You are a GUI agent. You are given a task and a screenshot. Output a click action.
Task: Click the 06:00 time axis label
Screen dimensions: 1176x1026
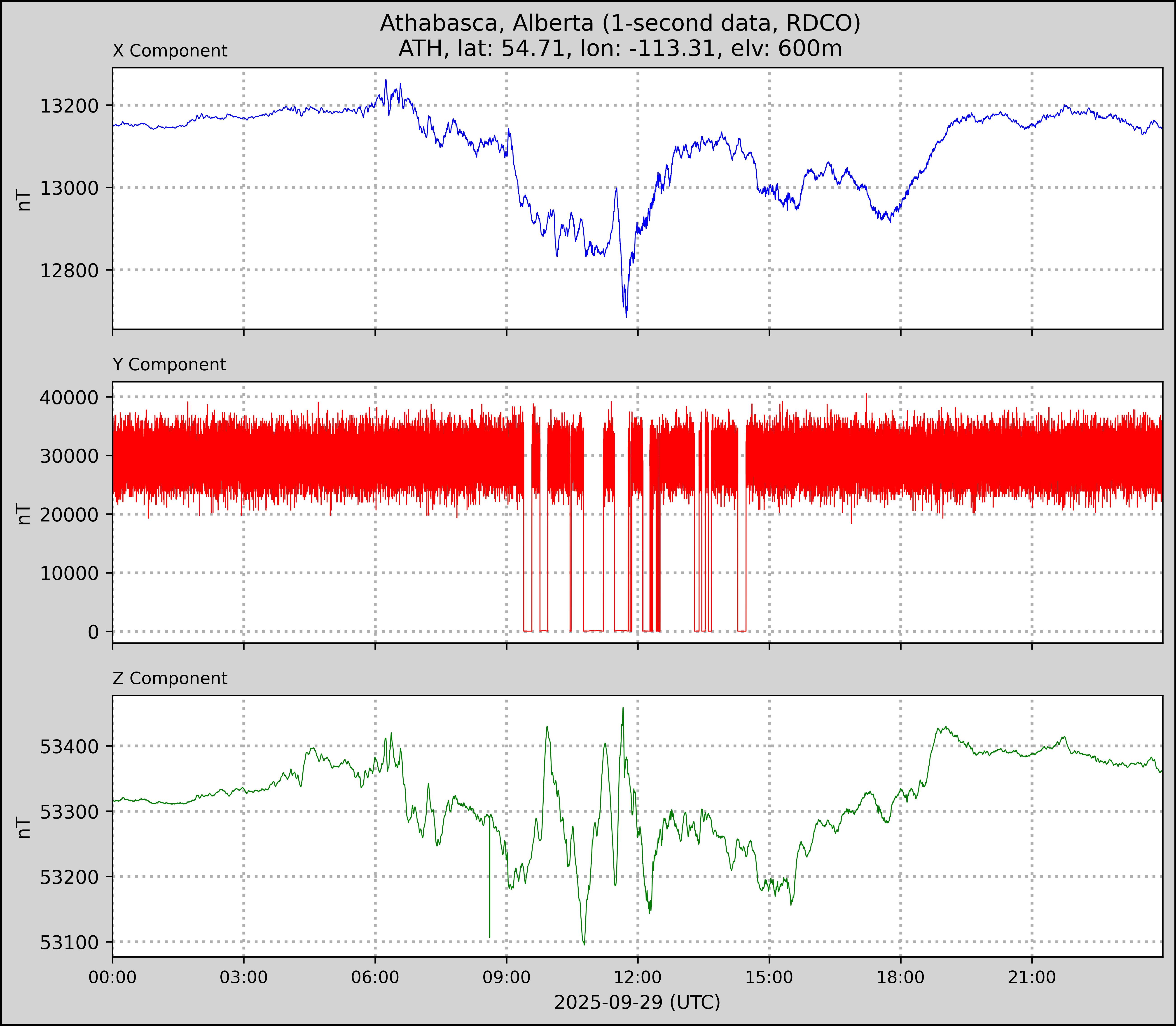coord(375,977)
